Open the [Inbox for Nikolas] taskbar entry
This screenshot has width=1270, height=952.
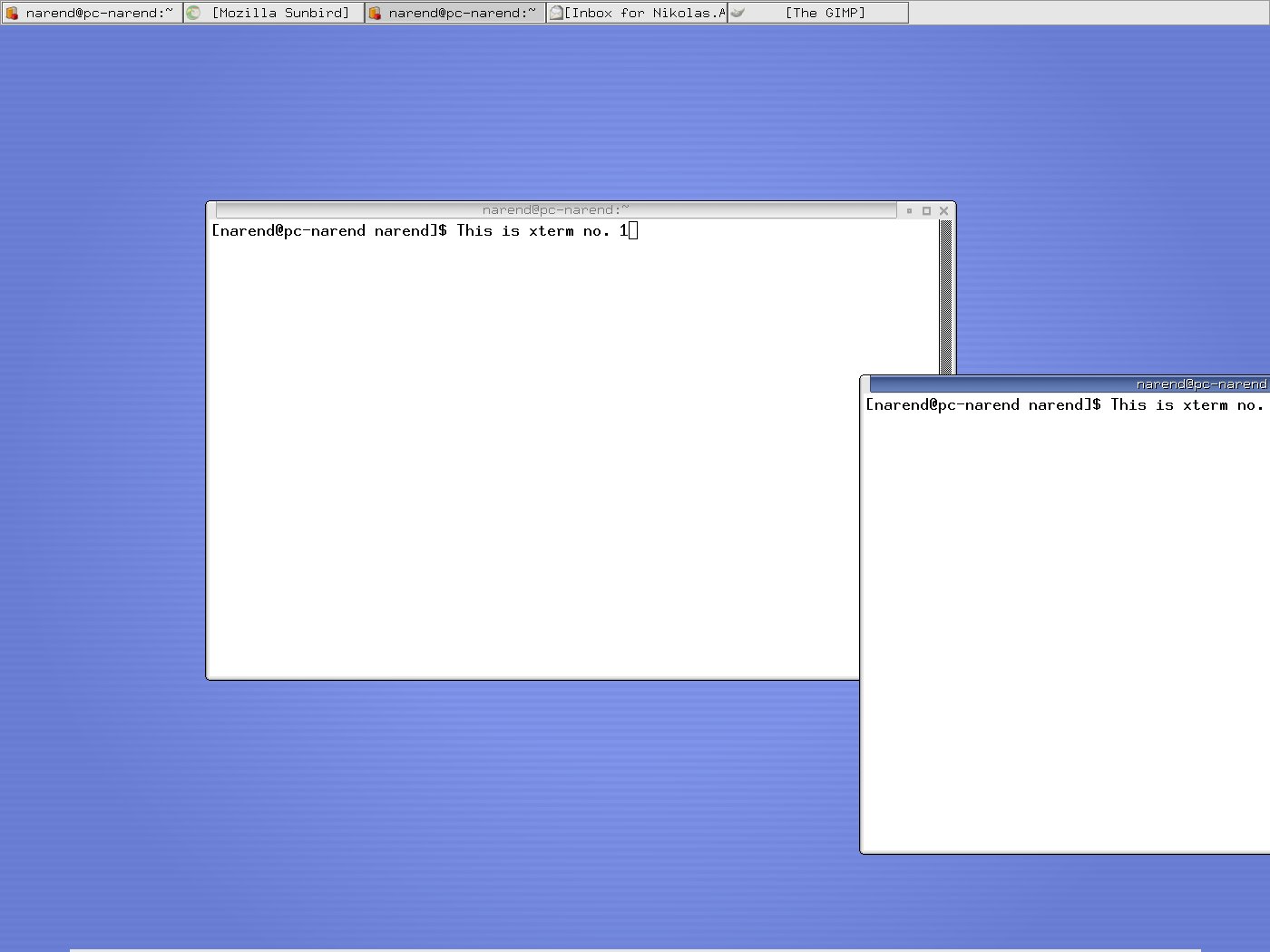tap(644, 13)
